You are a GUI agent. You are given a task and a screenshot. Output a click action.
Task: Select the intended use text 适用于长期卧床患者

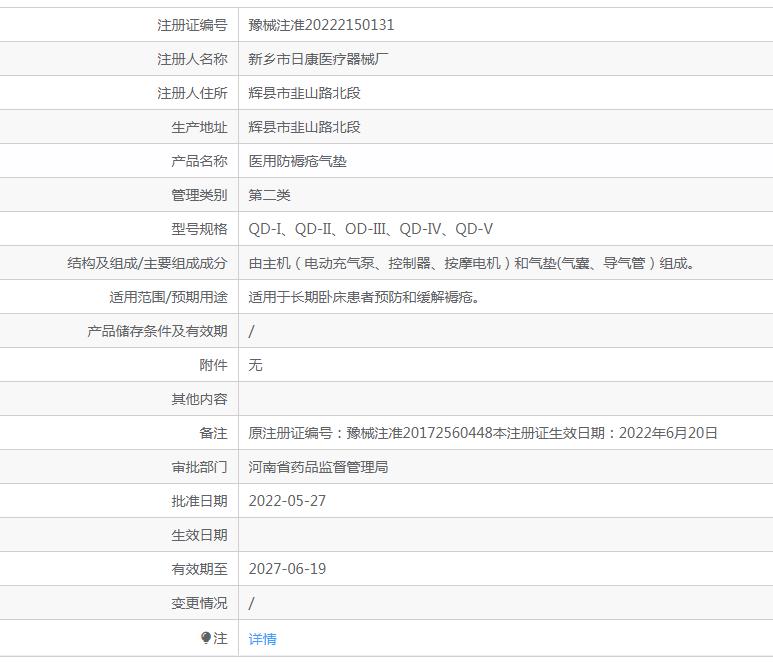click(x=364, y=297)
